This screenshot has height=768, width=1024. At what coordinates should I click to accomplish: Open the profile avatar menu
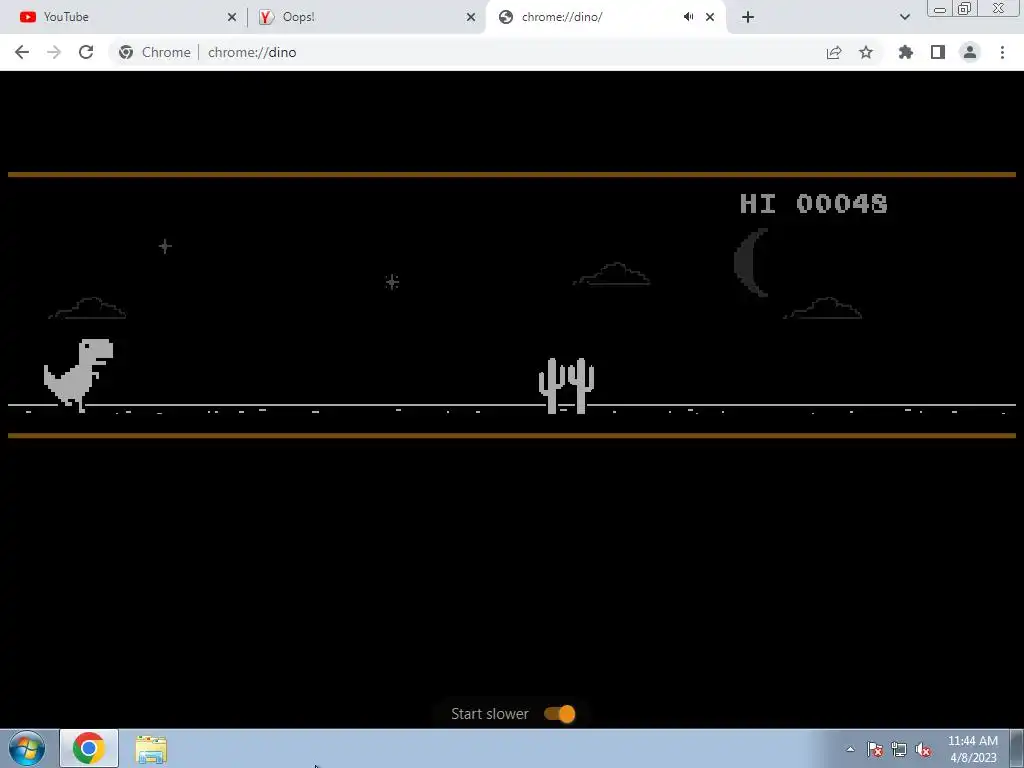[x=970, y=52]
